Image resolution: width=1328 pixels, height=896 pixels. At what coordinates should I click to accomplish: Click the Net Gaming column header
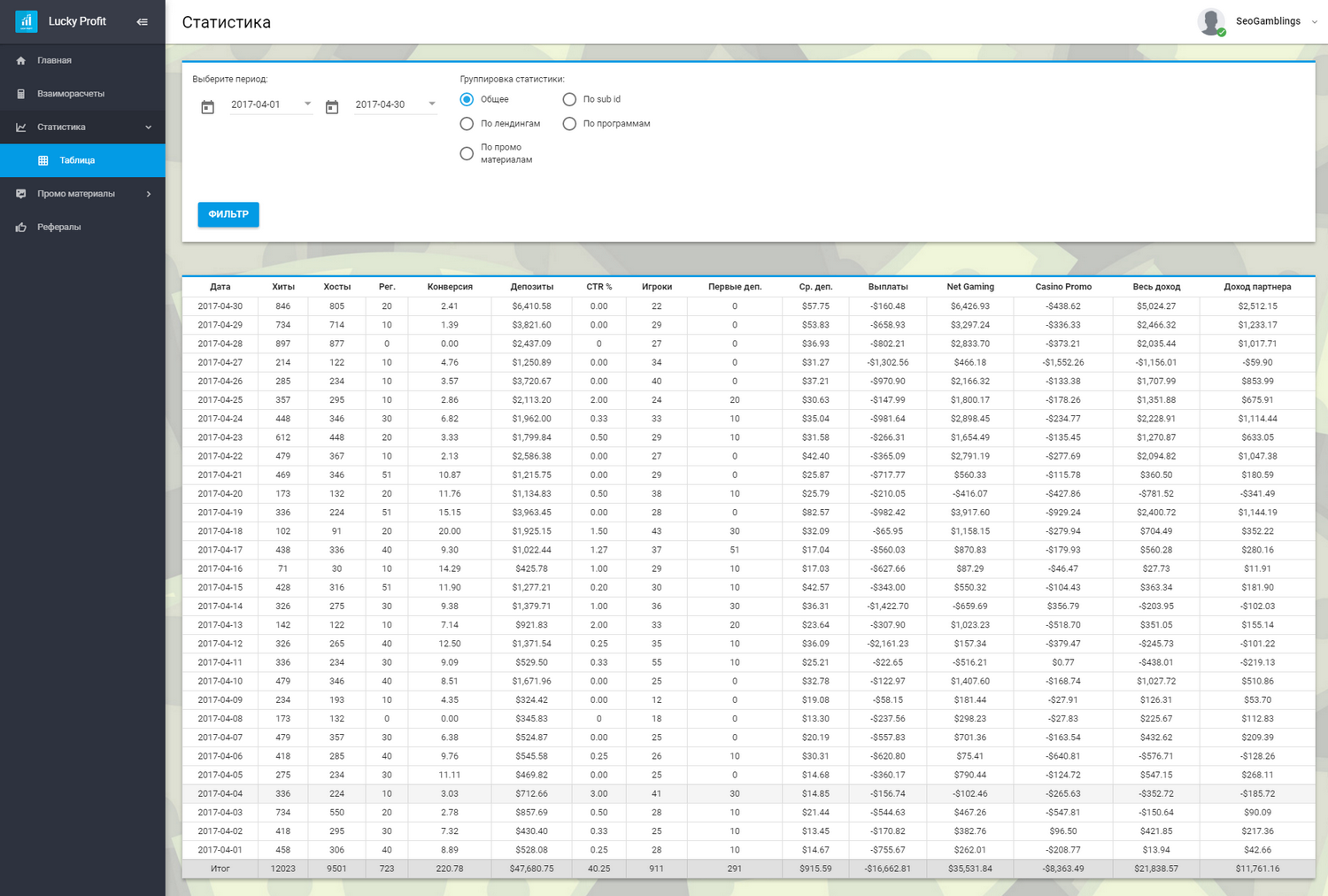pos(970,287)
